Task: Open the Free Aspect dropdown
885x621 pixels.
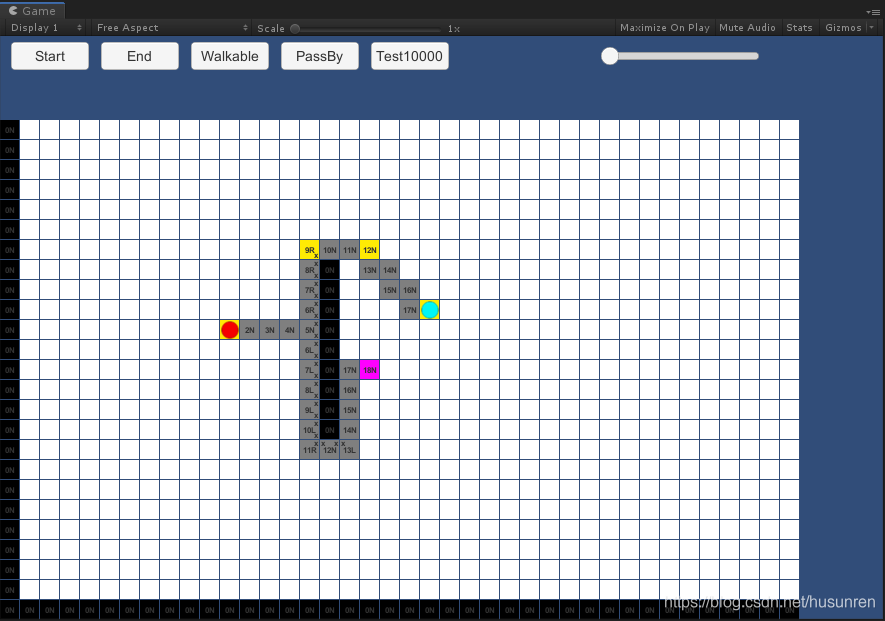Action: pos(172,28)
